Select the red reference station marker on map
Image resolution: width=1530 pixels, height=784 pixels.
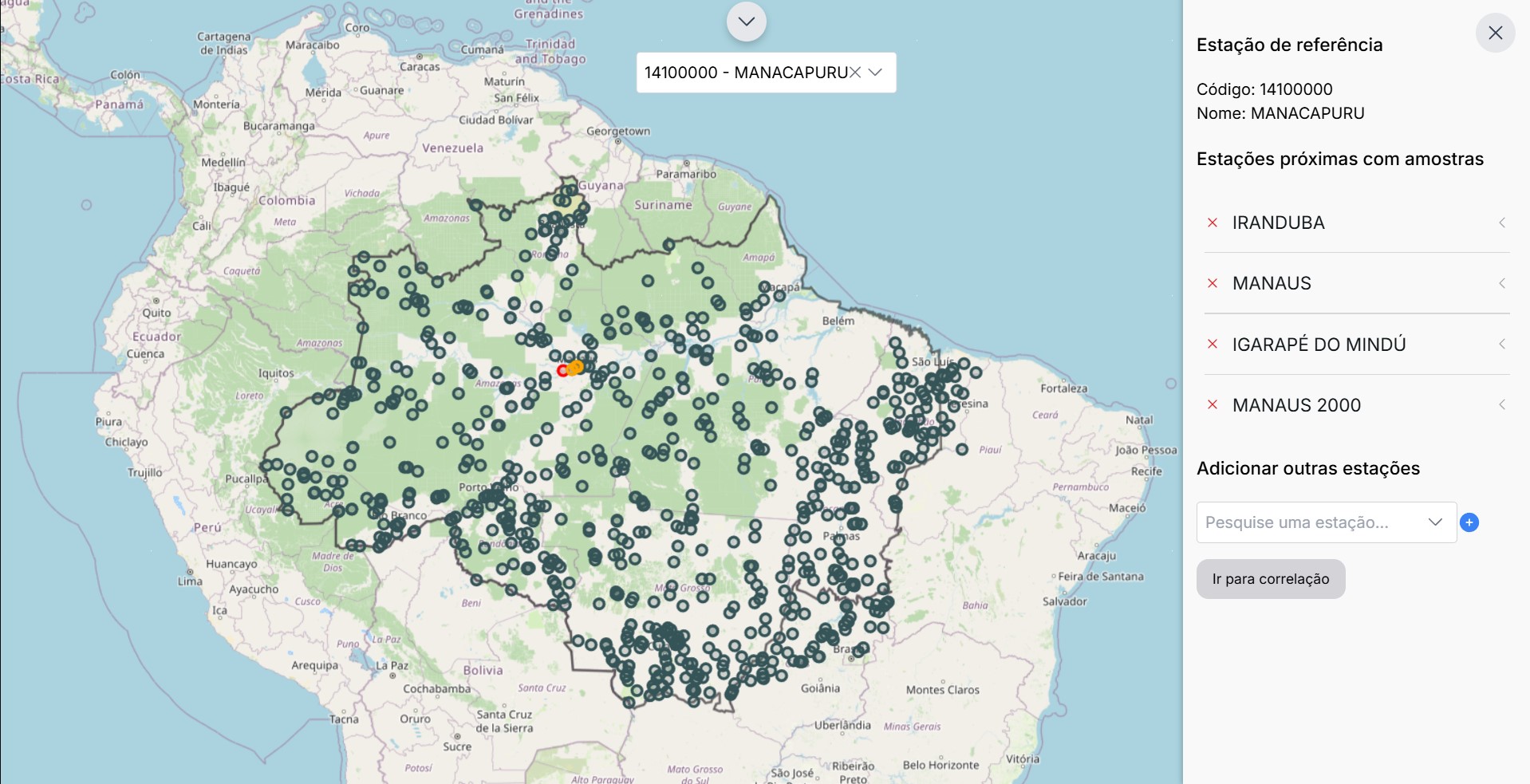click(562, 371)
